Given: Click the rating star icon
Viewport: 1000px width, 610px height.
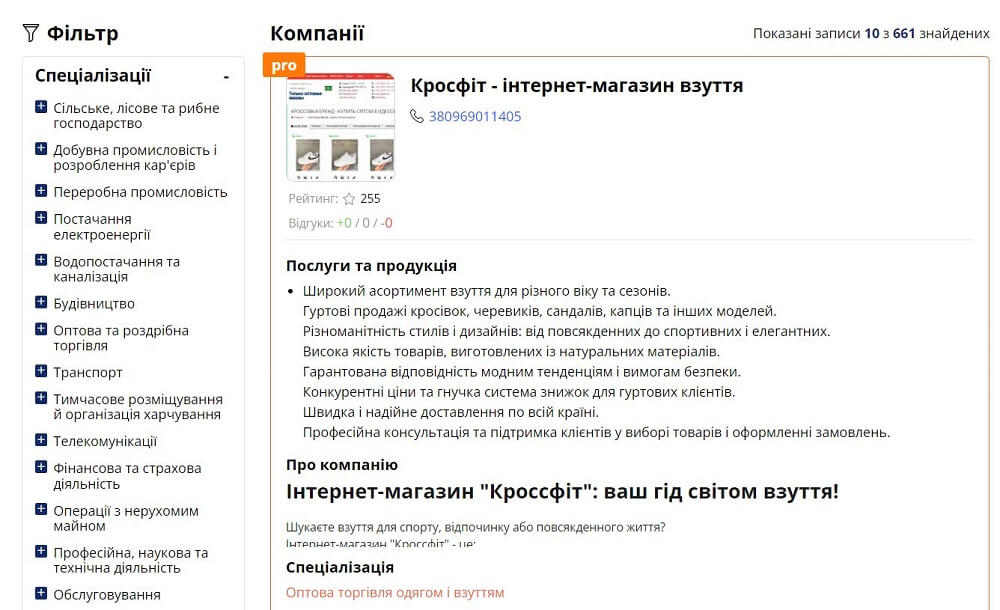Looking at the screenshot, I should pos(349,199).
